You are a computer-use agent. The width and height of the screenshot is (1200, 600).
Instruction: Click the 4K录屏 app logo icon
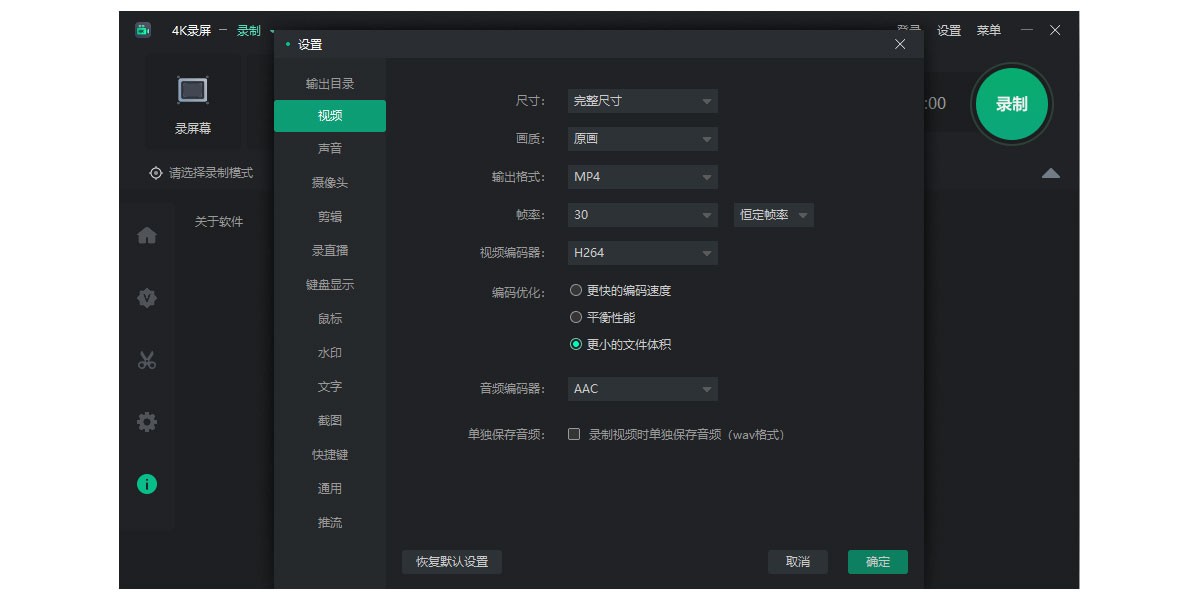[143, 30]
